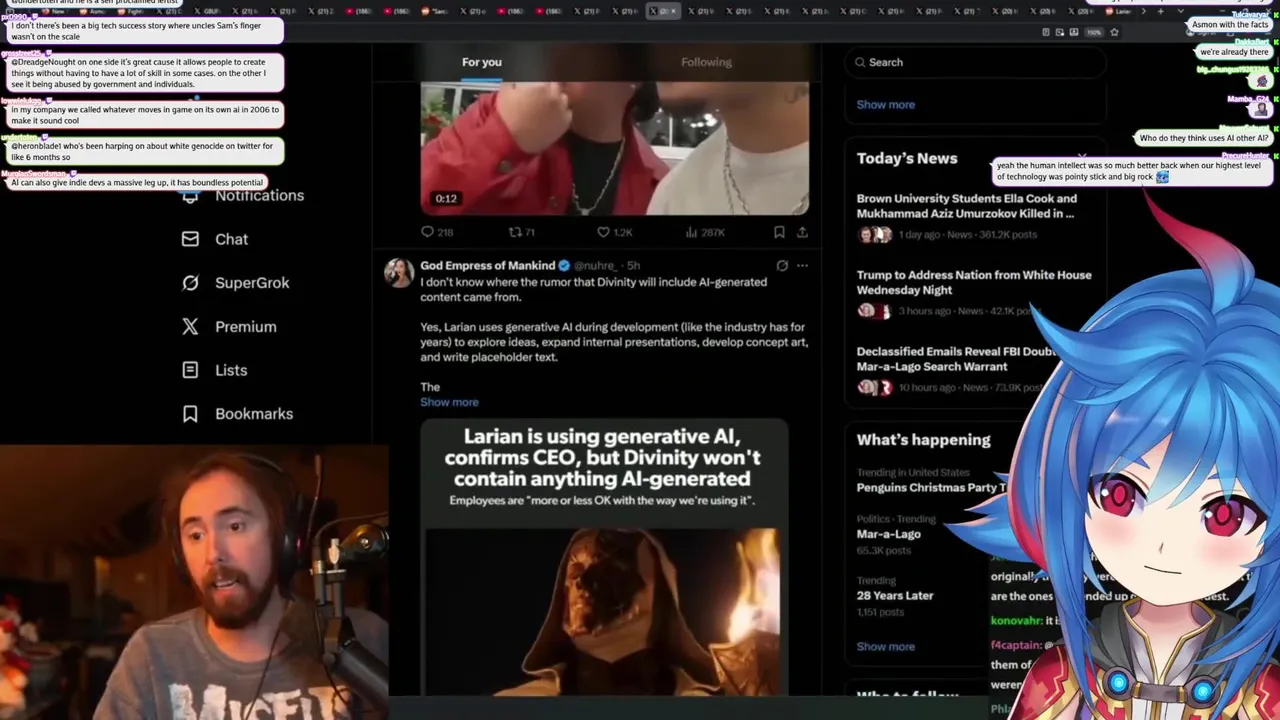Viewport: 1280px width, 720px height.
Task: Click the search magnifier icon
Action: (860, 62)
